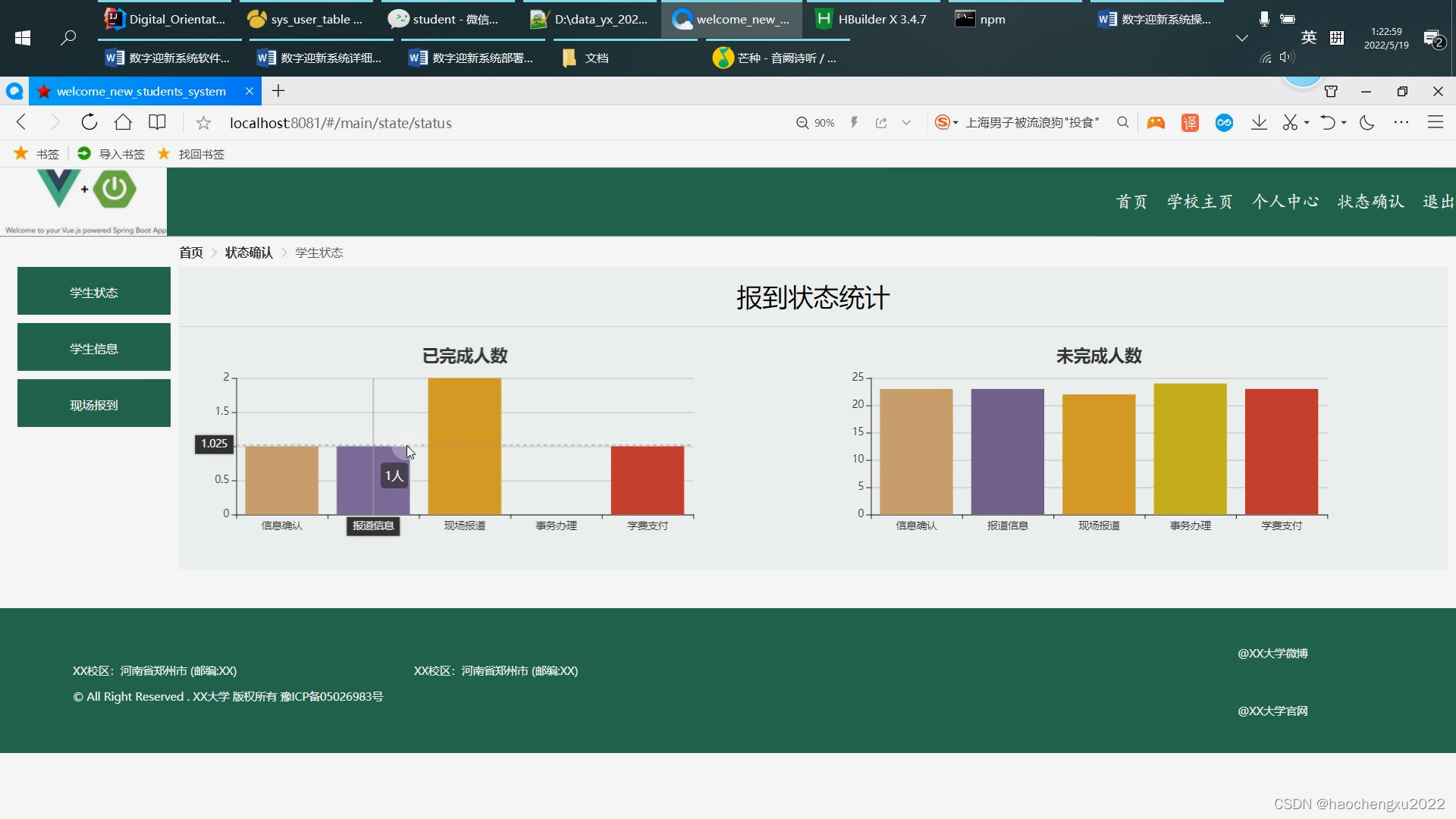Toggle night mode moon icon
The width and height of the screenshot is (1456, 819).
1367,123
